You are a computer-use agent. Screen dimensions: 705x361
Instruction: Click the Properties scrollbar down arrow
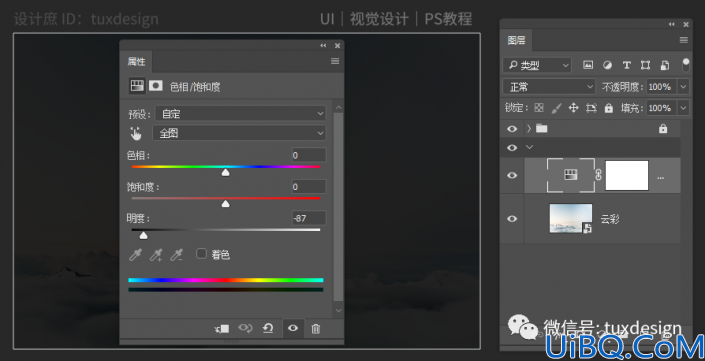(339, 310)
